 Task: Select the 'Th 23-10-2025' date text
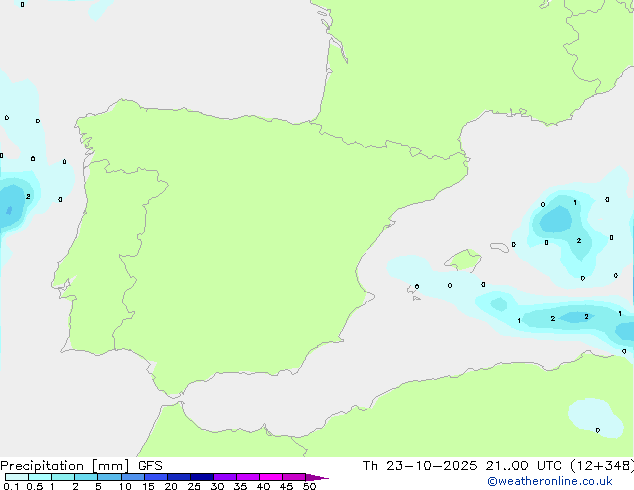click(420, 466)
